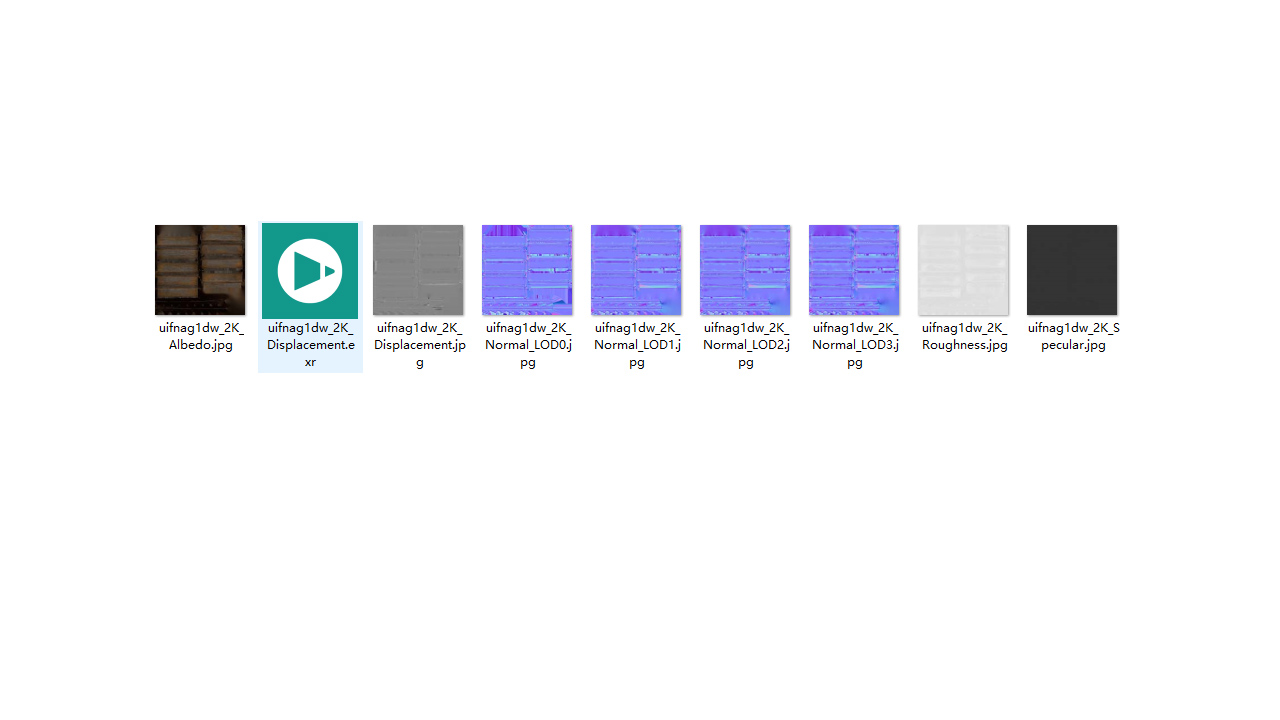Click empty white area to deselect files
This screenshot has width=1280, height=720.
pos(640,550)
